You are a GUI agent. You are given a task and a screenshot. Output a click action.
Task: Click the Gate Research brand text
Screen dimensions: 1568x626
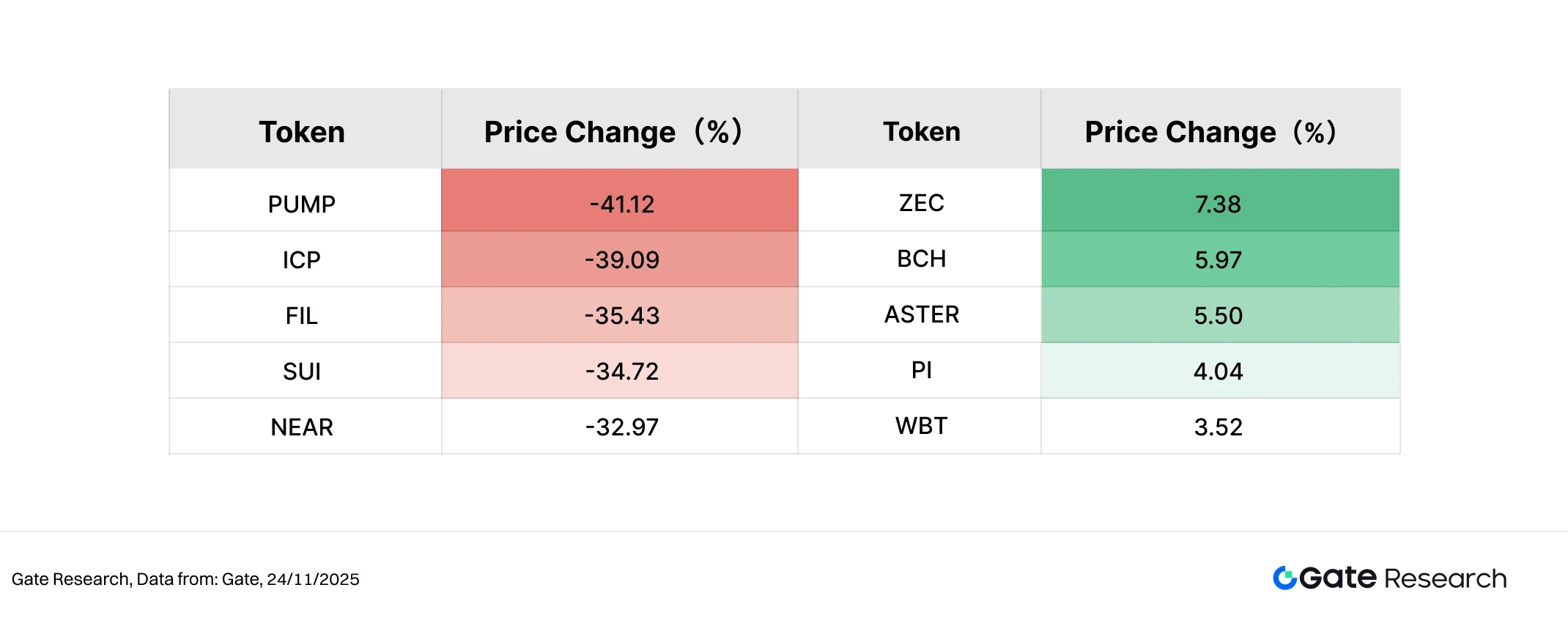[1402, 578]
